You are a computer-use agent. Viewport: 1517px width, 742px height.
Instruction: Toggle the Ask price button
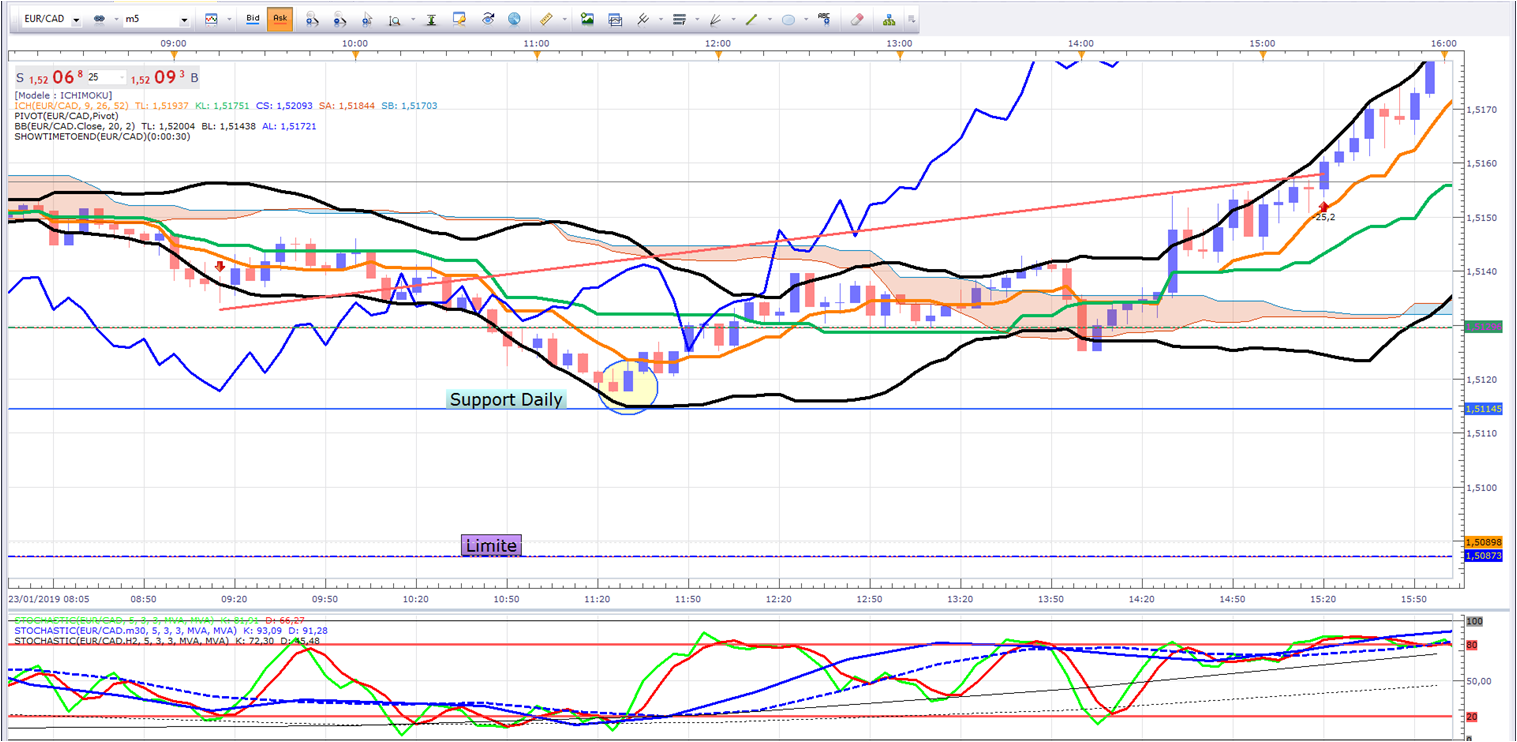click(x=280, y=19)
